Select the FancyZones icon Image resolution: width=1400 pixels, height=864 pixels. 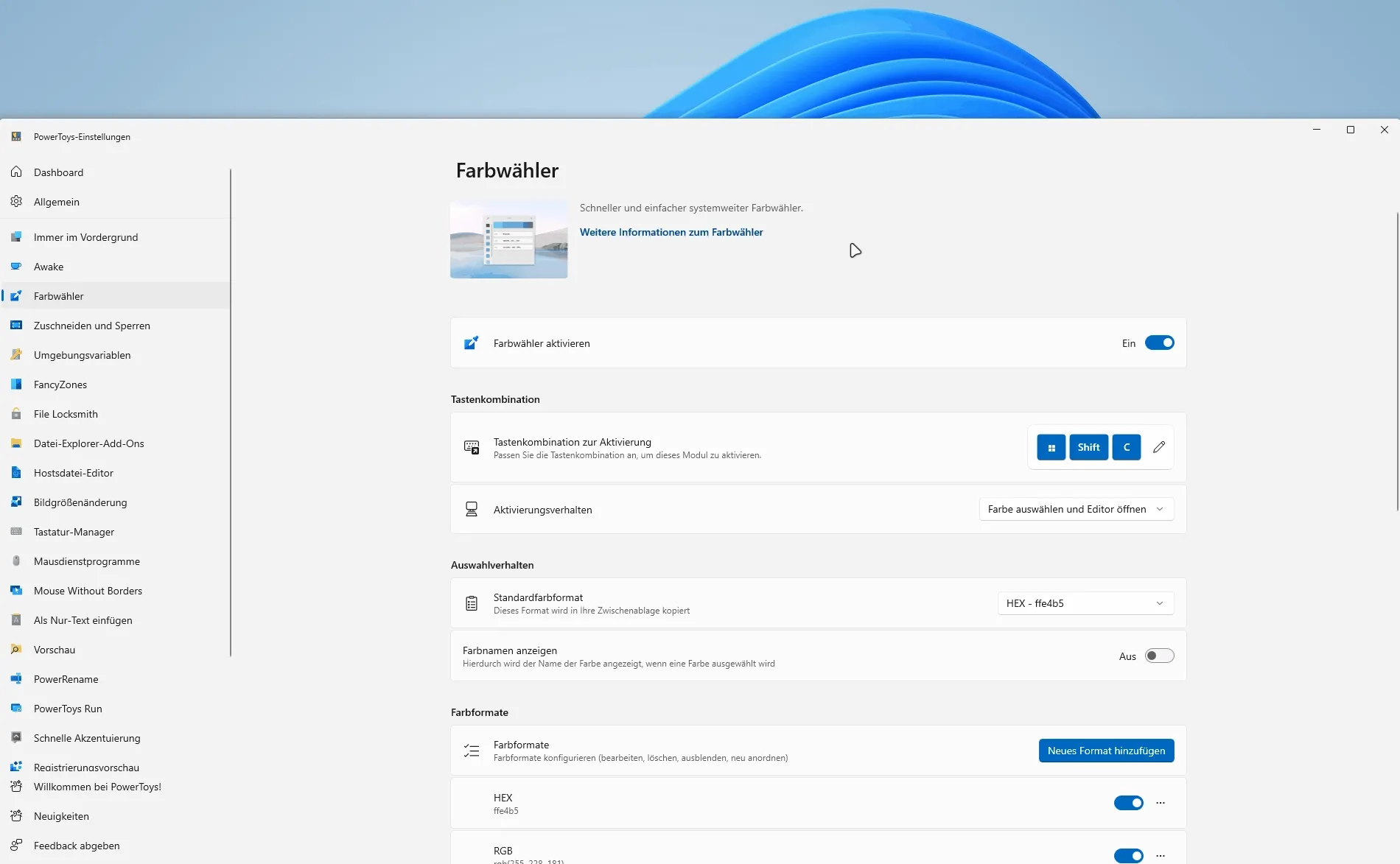coord(16,384)
